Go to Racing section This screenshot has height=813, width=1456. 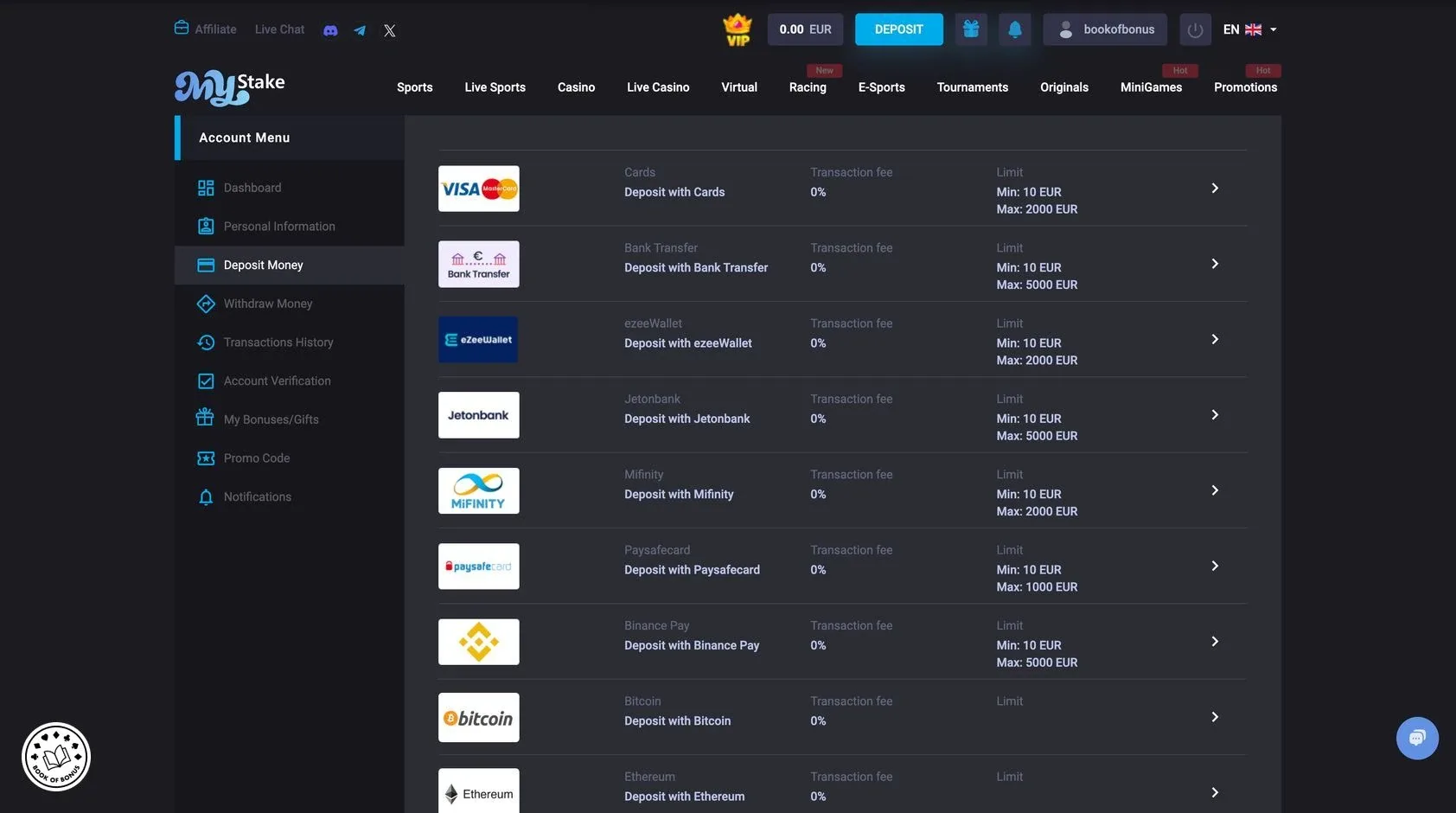[x=808, y=87]
